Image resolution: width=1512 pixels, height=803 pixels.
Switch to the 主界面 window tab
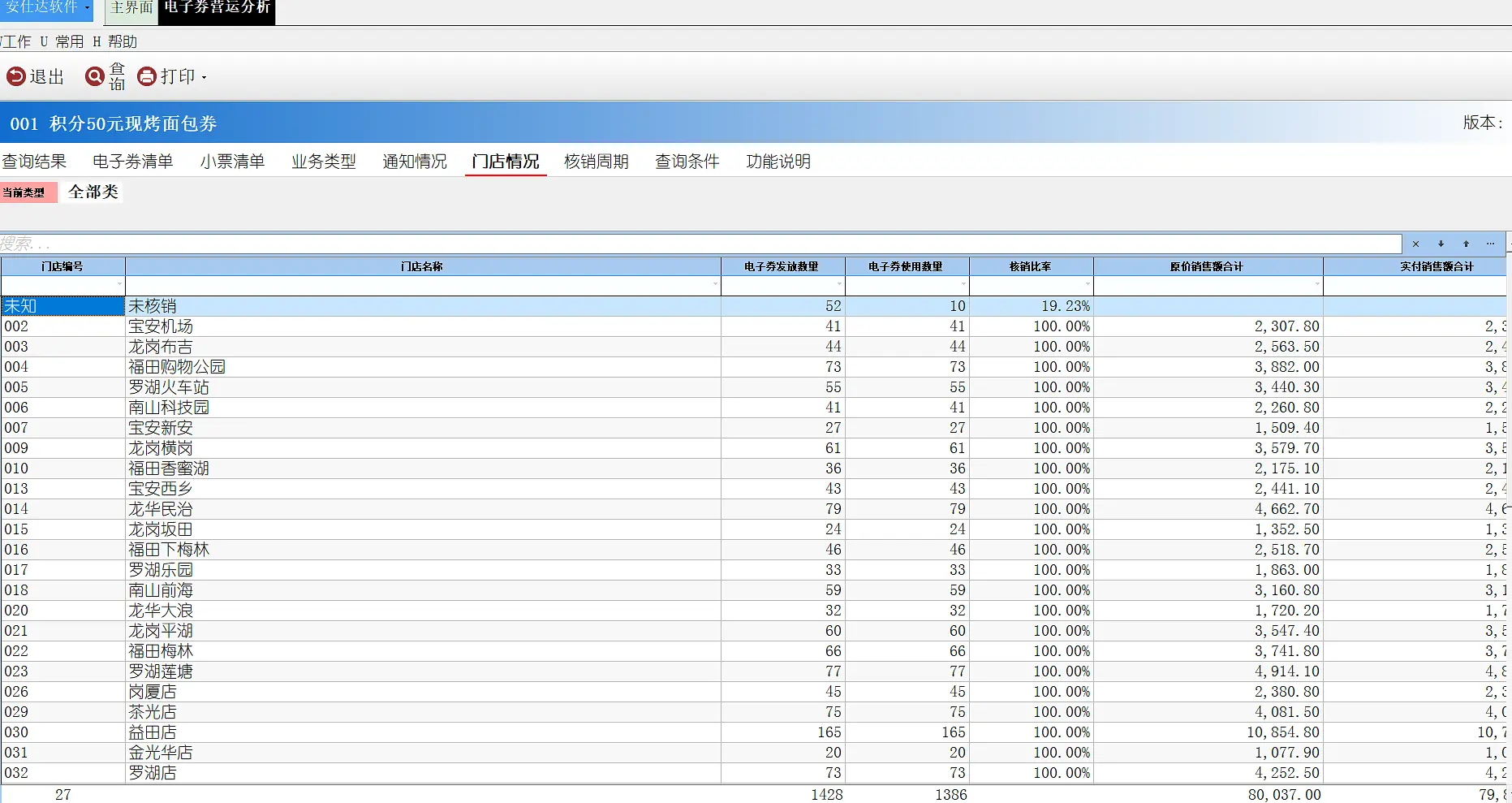click(x=131, y=8)
